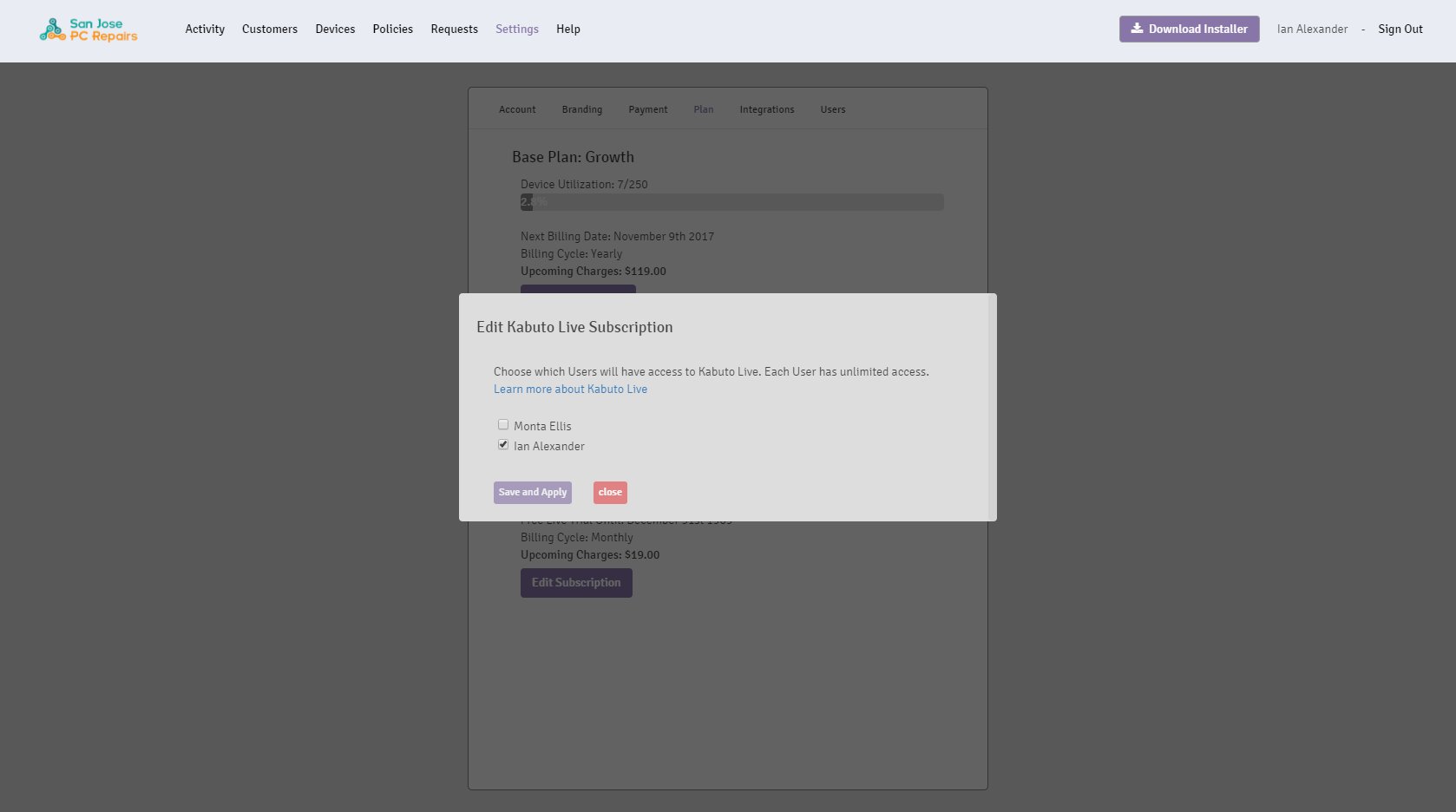Screen dimensions: 1456x812
Task: Click Save and Apply button
Action: pyautogui.click(x=533, y=492)
